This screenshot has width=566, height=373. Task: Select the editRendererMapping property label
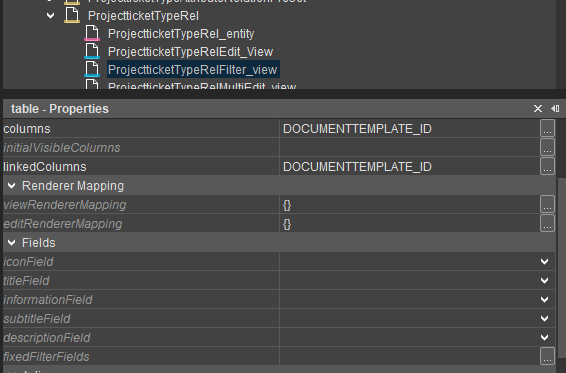(x=63, y=224)
